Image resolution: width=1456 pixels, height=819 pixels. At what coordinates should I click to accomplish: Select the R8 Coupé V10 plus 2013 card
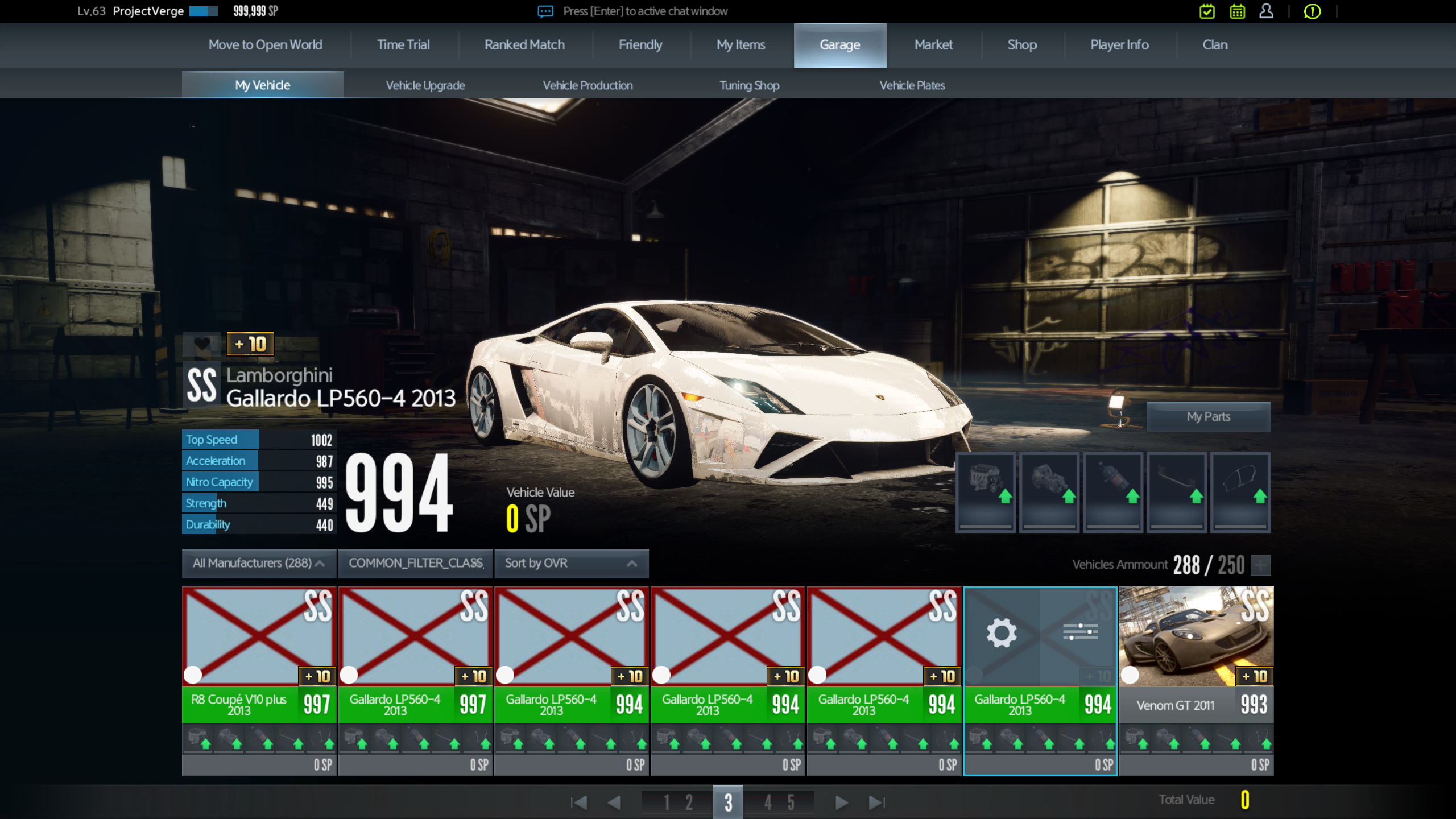(259, 681)
